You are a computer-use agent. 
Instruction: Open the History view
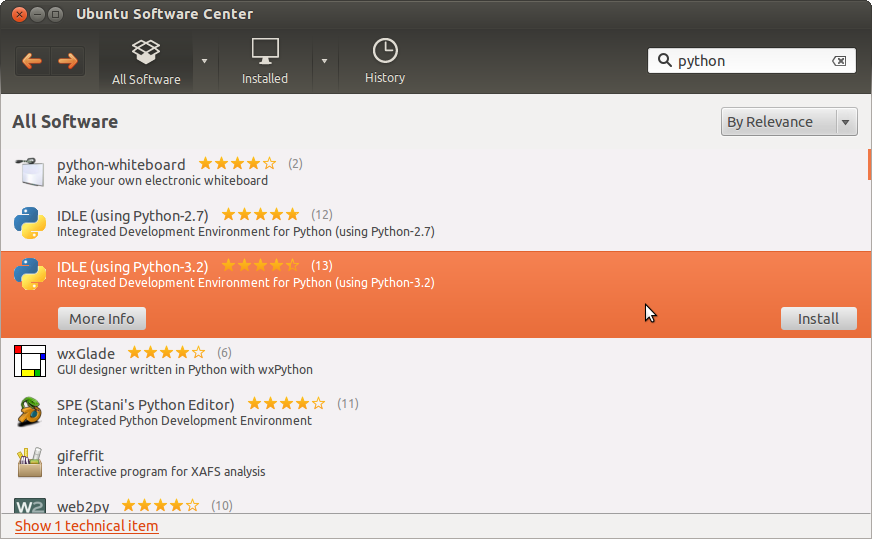(x=385, y=61)
